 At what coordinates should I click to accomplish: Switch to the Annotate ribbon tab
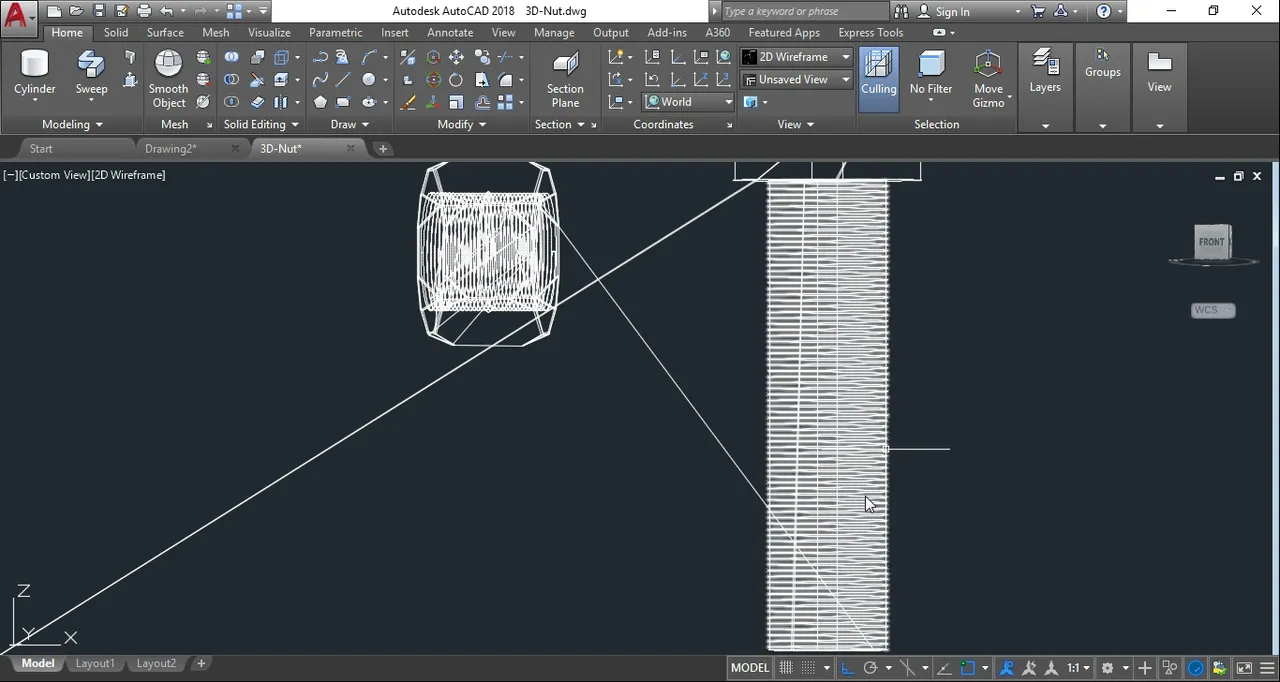450,32
